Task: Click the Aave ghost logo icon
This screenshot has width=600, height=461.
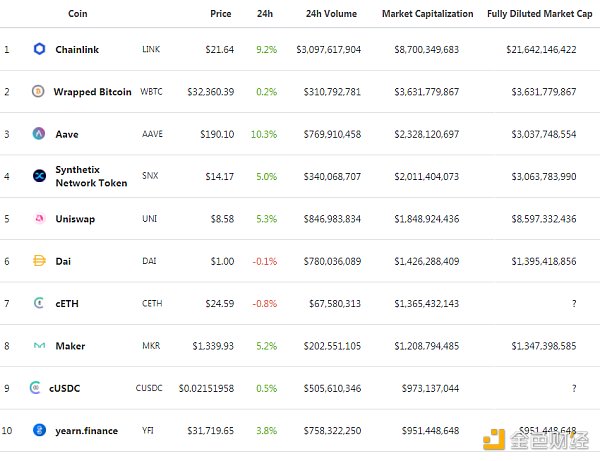Action: (x=39, y=134)
